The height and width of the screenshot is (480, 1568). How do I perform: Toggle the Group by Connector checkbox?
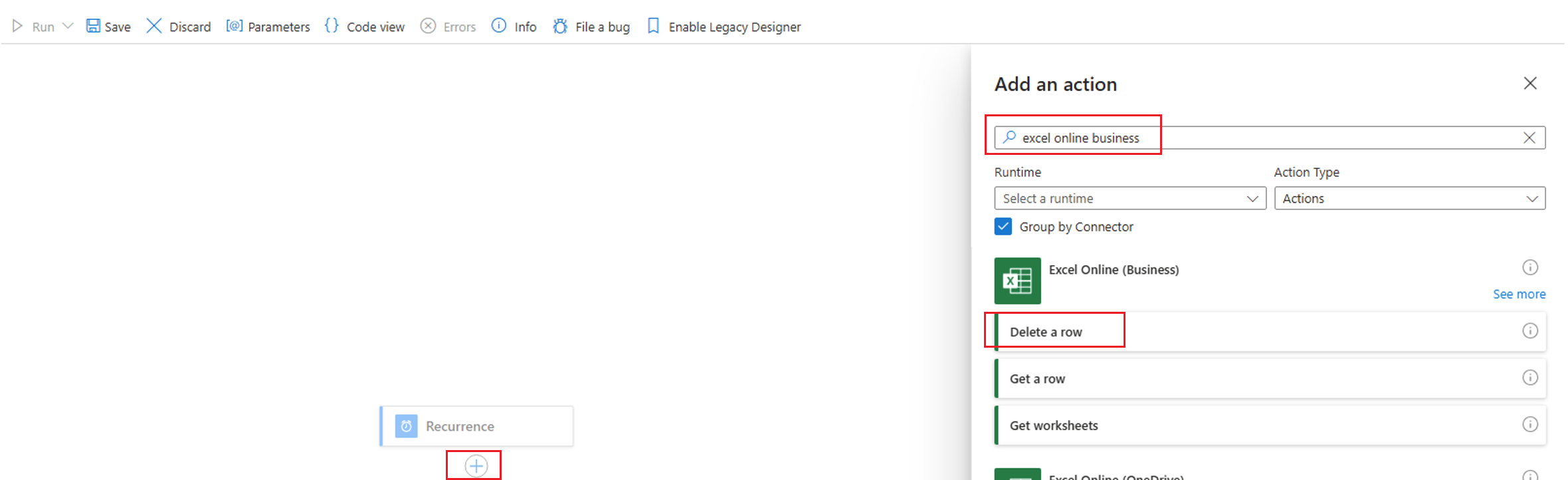[1003, 227]
